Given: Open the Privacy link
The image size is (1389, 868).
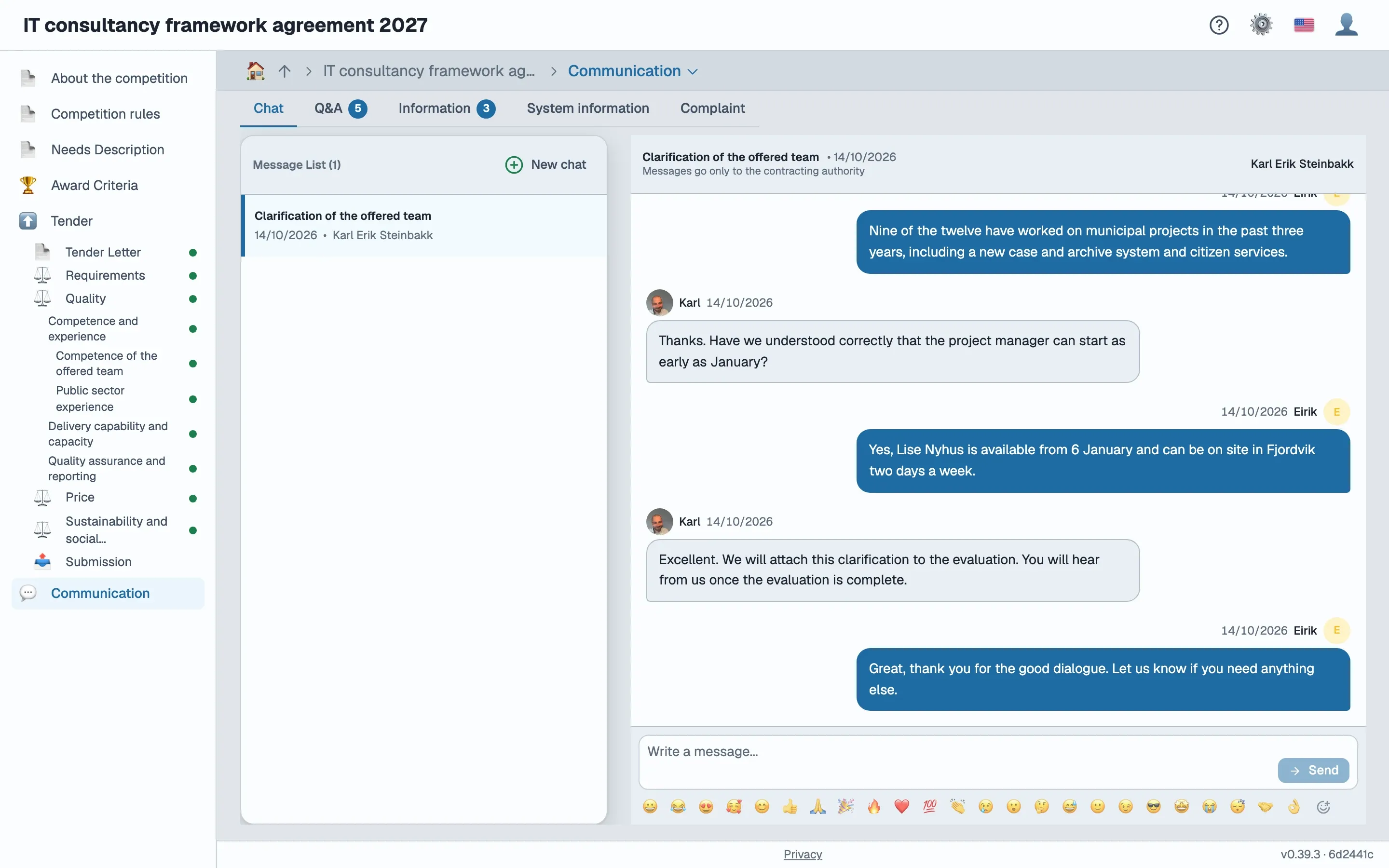Looking at the screenshot, I should click(803, 854).
